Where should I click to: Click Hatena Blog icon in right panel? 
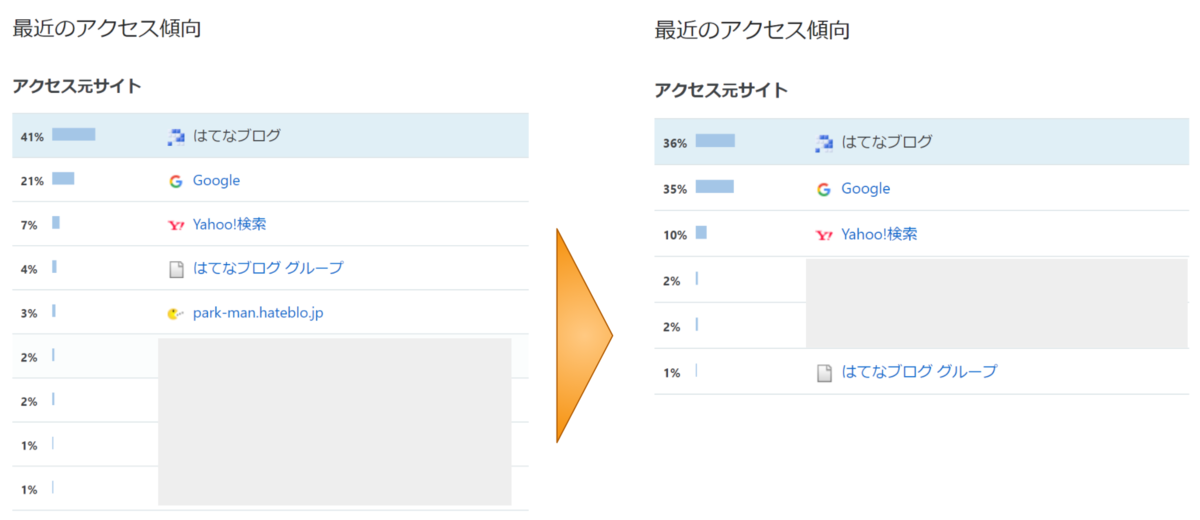824,143
